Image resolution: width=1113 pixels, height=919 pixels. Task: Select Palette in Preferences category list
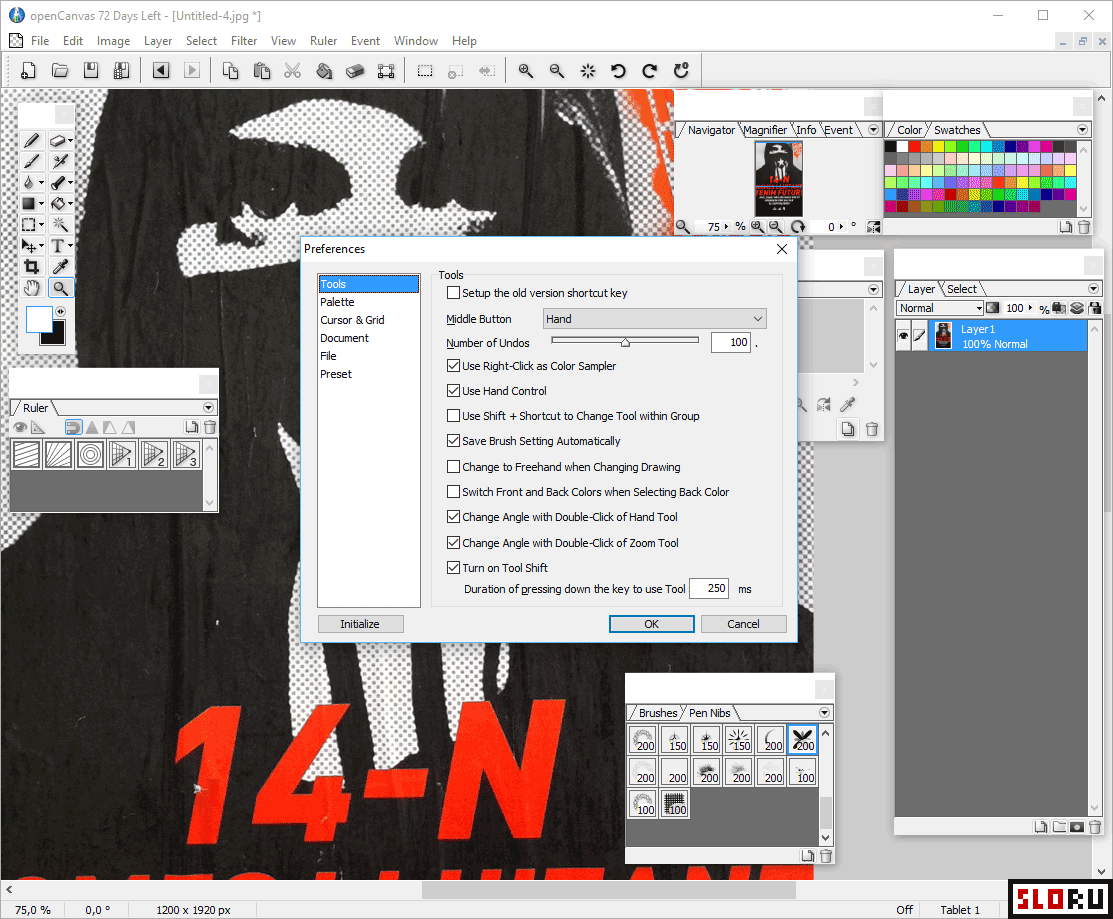337,302
